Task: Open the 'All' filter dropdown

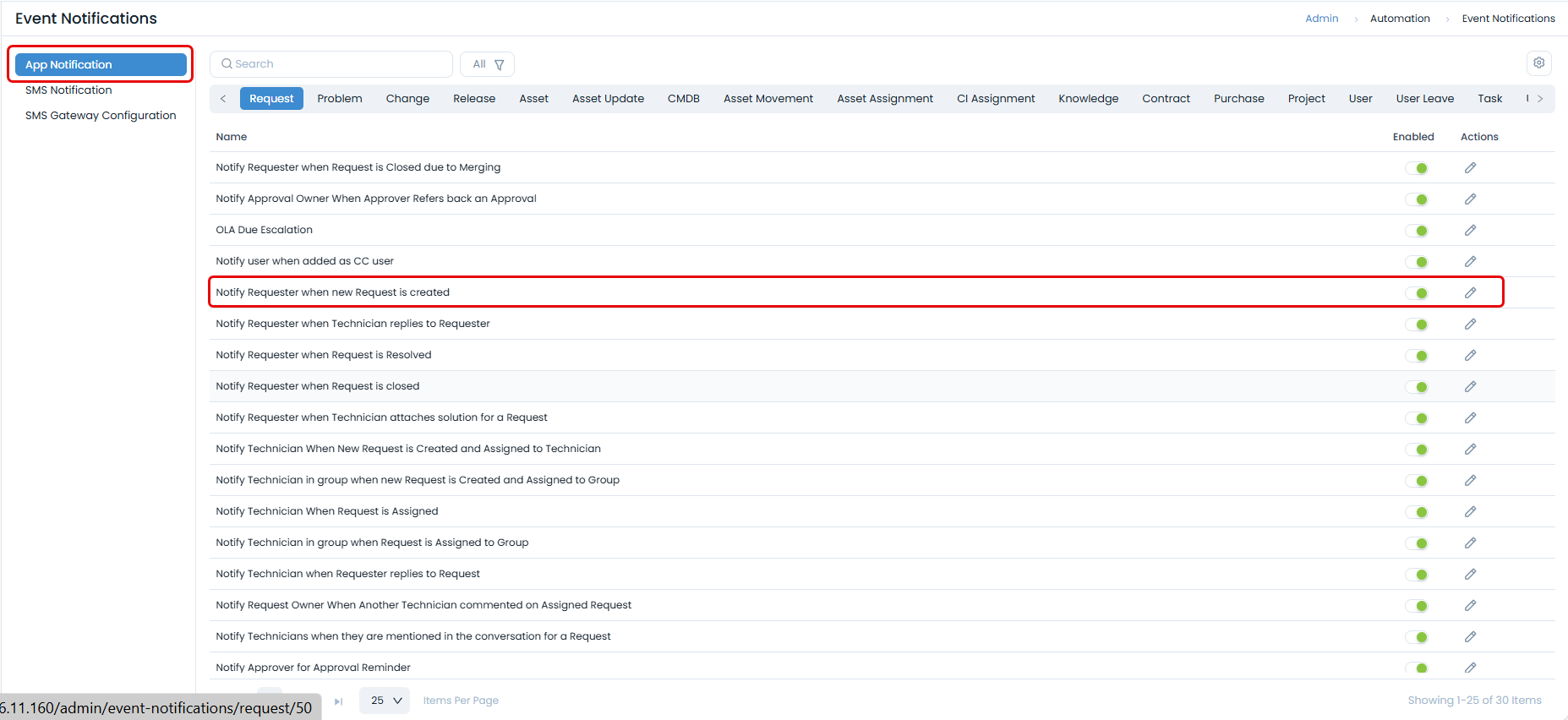Action: (487, 64)
